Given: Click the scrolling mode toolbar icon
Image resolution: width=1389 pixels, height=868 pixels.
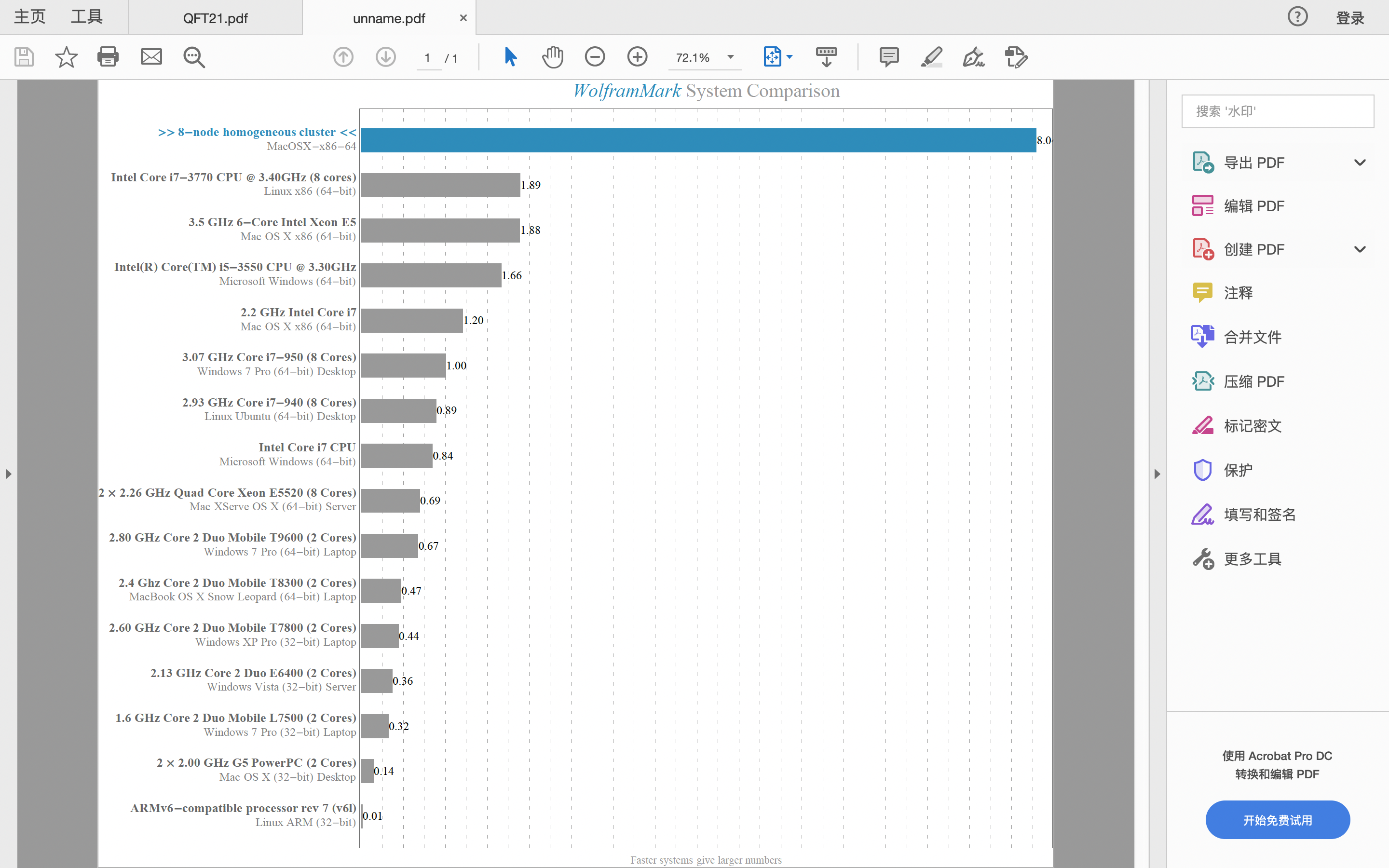Looking at the screenshot, I should (827, 57).
